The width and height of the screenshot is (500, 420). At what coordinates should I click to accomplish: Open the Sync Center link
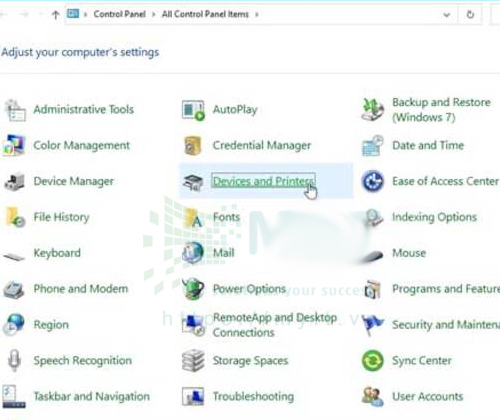422,361
